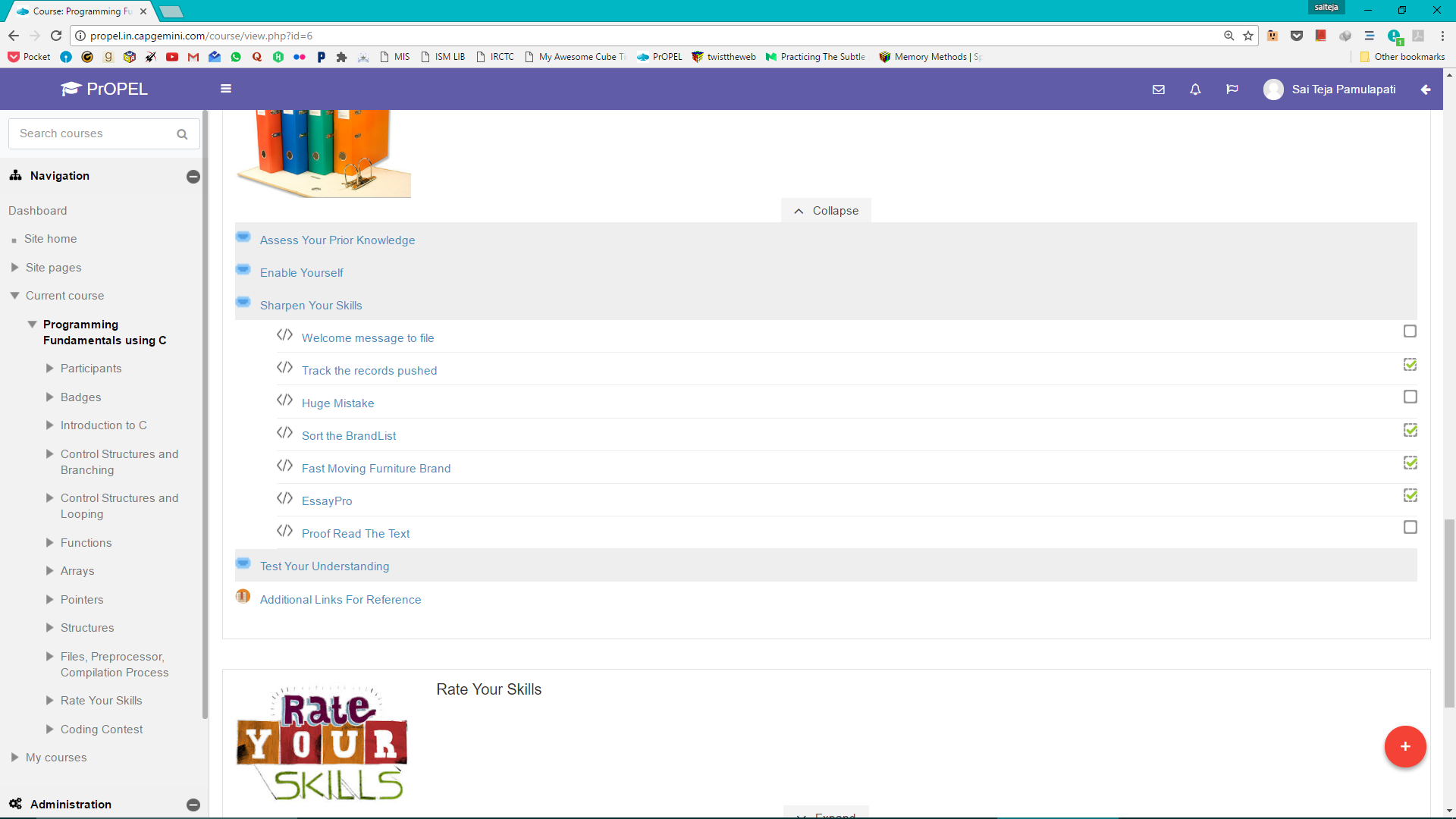Uncheck completion box for Fast Moving Furniture Brand
This screenshot has width=1456, height=819.
[x=1410, y=463]
